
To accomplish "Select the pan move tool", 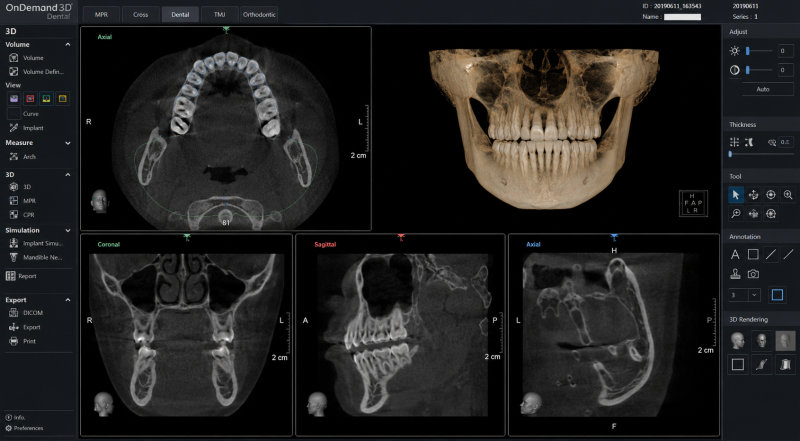I will pyautogui.click(x=753, y=195).
